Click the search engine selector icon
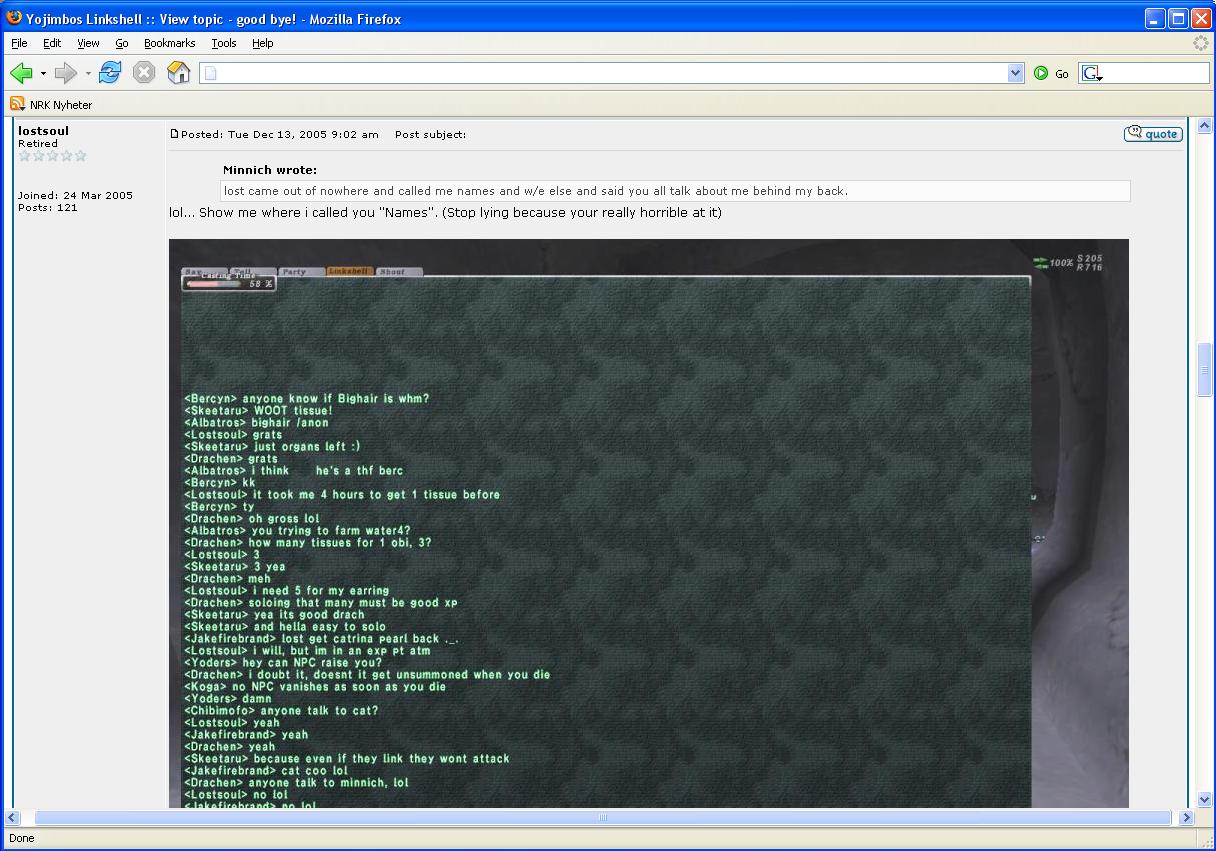The width and height of the screenshot is (1216, 851). 1091,73
